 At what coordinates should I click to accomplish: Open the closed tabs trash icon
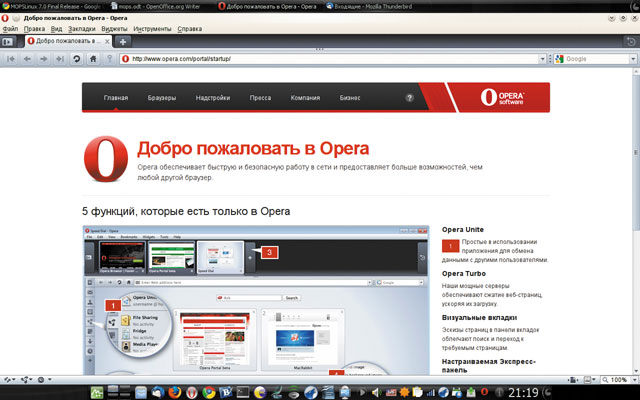[631, 42]
